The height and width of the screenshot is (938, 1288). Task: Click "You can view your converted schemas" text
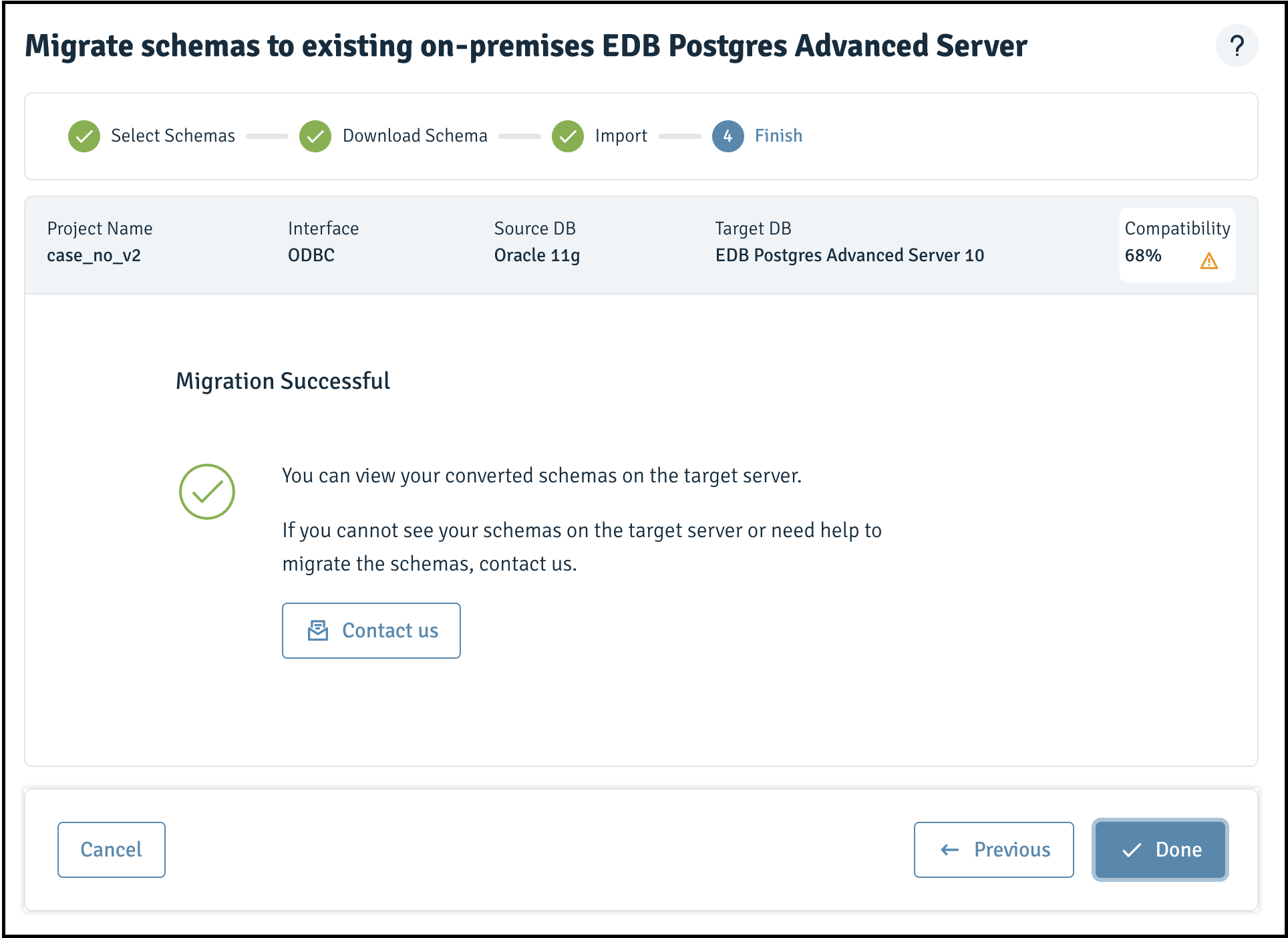pyautogui.click(x=542, y=476)
